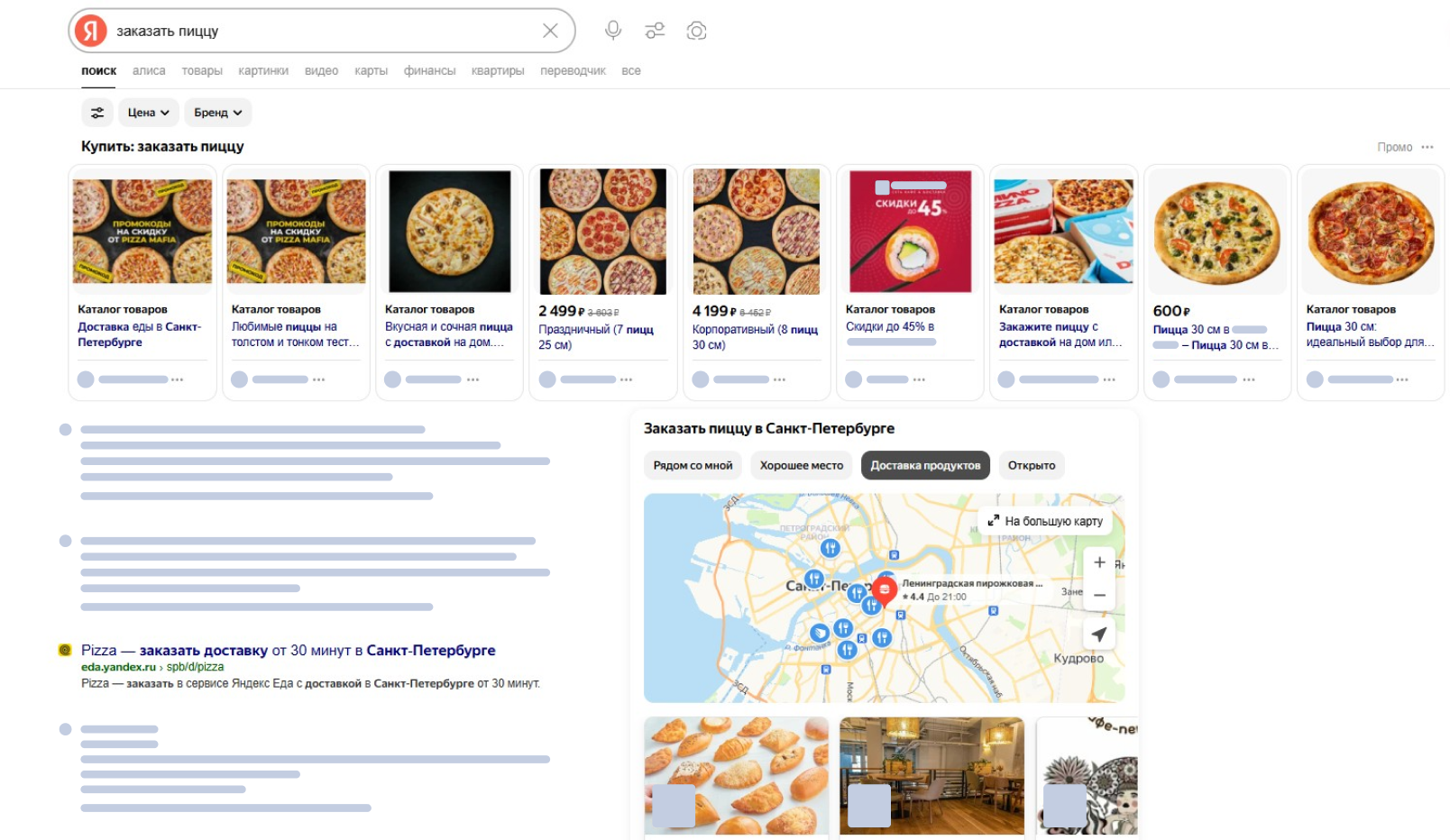Click 'Любимые пиццы на толстом и тонком тесте' link
The height and width of the screenshot is (840, 1450).
[296, 334]
